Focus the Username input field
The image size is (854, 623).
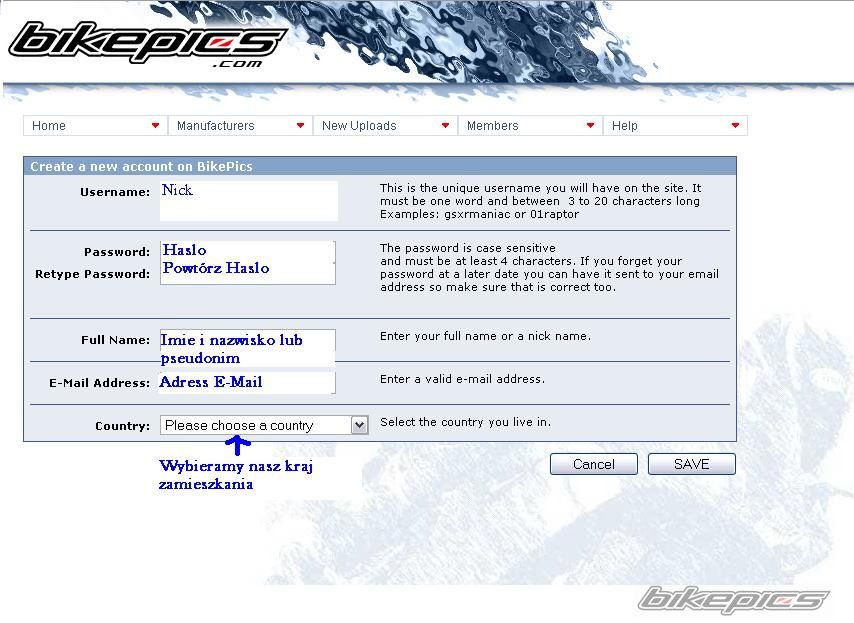(249, 201)
